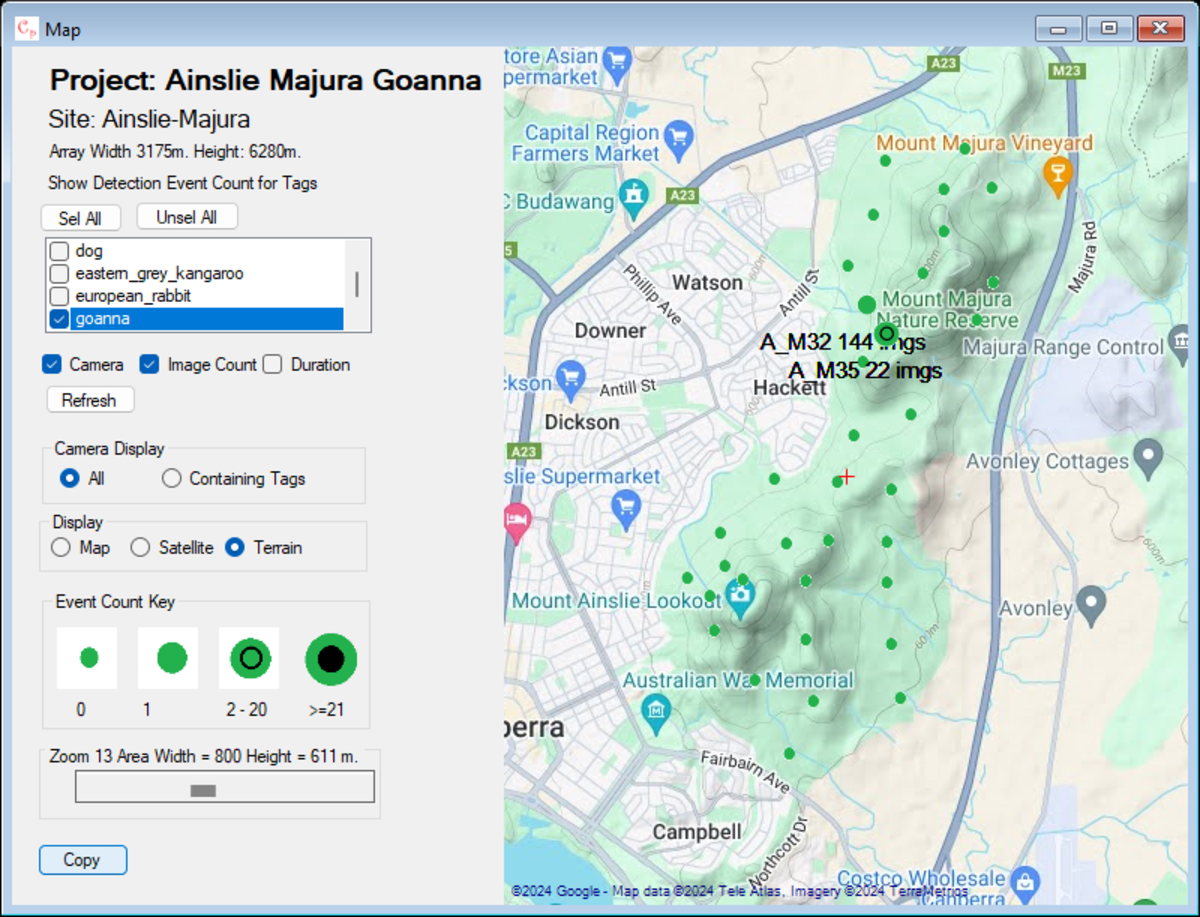
Task: Switch map display to Satellite
Action: (140, 547)
